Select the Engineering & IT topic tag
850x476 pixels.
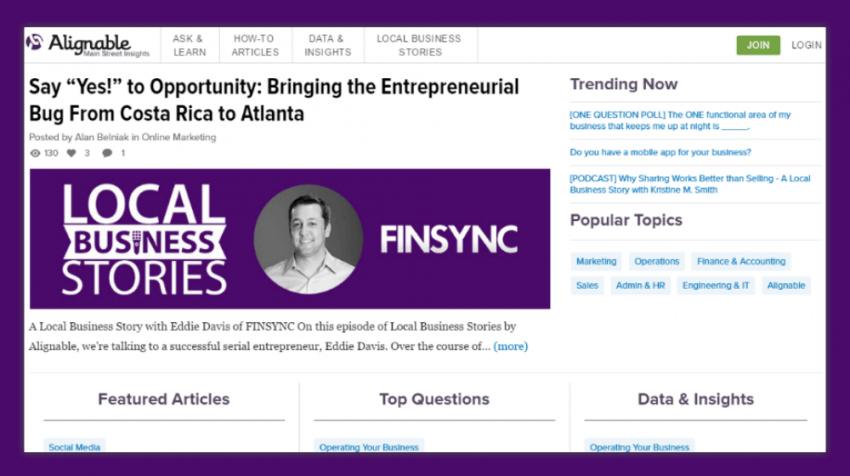click(x=715, y=285)
